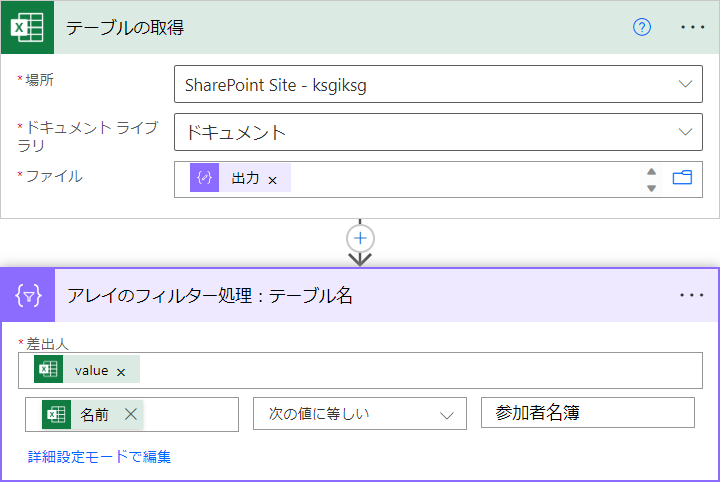The image size is (720, 482).
Task: Click the 場所 field label
Action: point(39,80)
